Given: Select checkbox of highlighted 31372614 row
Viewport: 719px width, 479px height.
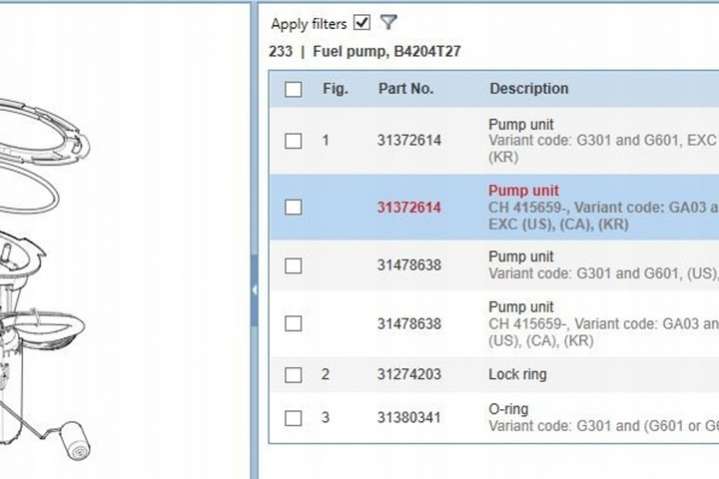Looking at the screenshot, I should 293,207.
